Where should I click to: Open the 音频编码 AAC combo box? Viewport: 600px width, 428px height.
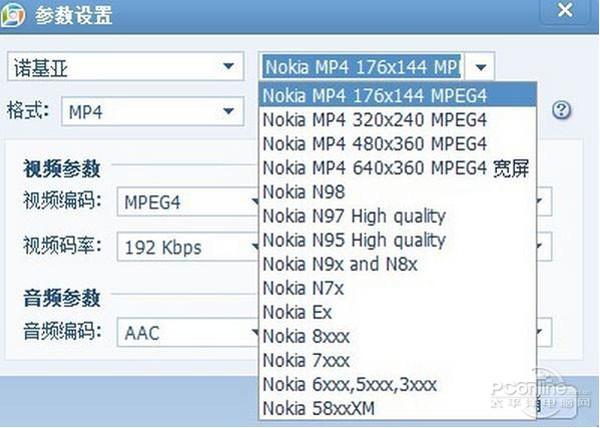click(x=188, y=332)
